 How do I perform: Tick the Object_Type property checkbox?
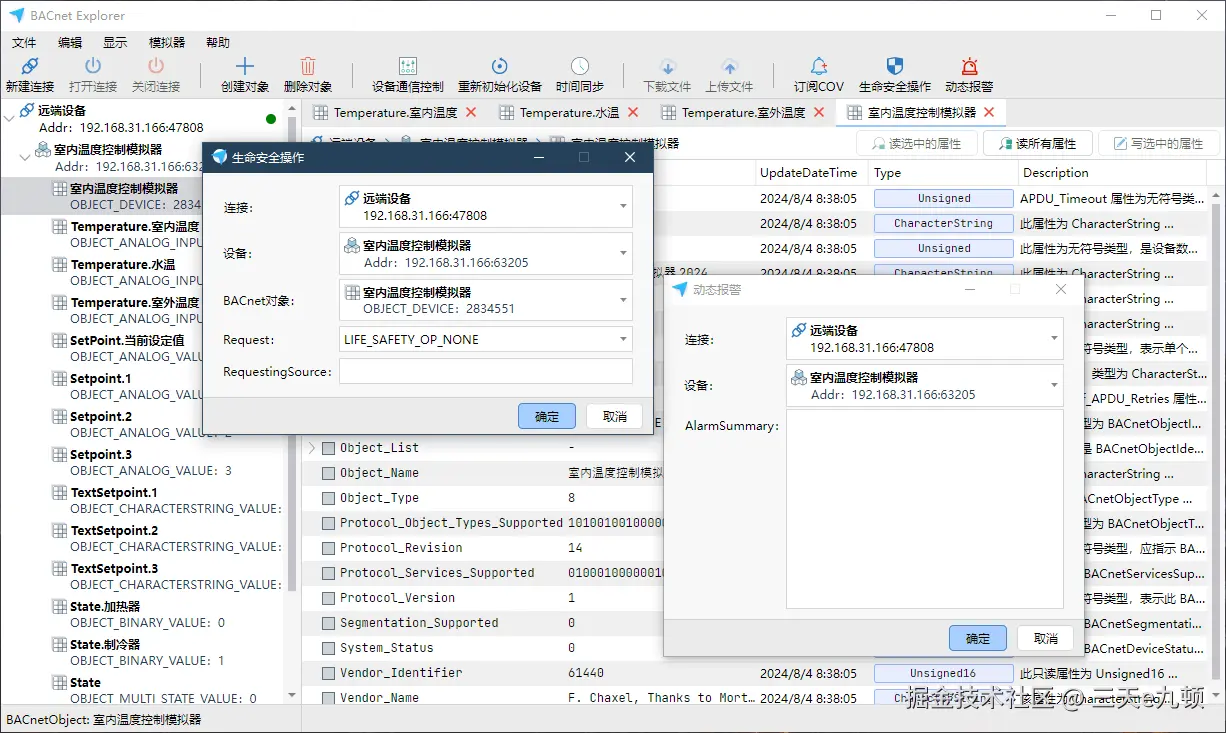328,498
